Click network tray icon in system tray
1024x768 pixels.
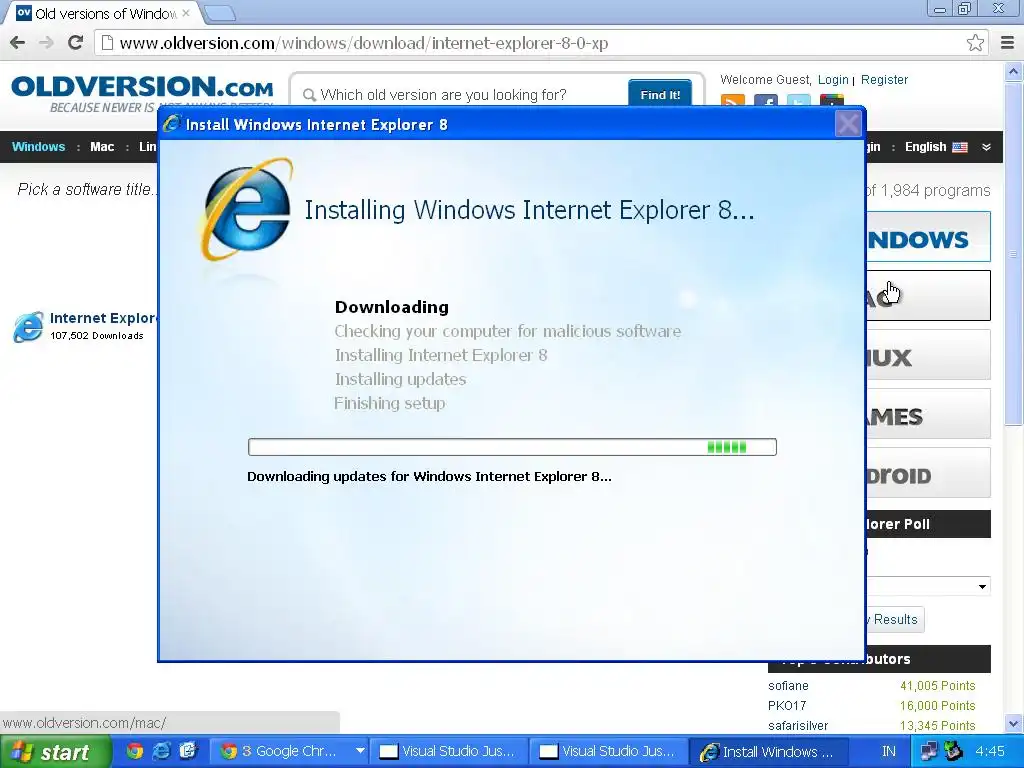tap(928, 751)
